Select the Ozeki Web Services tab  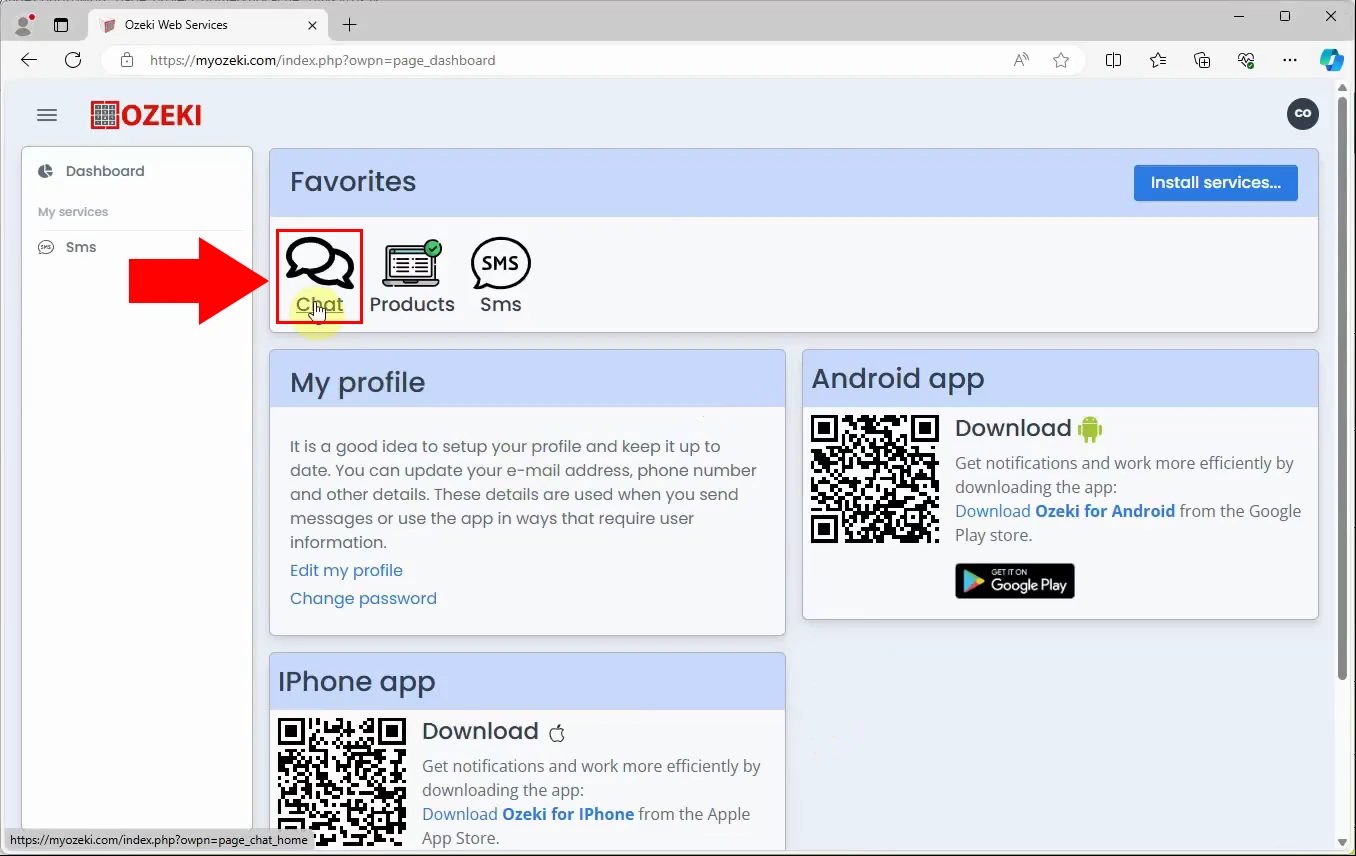tap(208, 25)
